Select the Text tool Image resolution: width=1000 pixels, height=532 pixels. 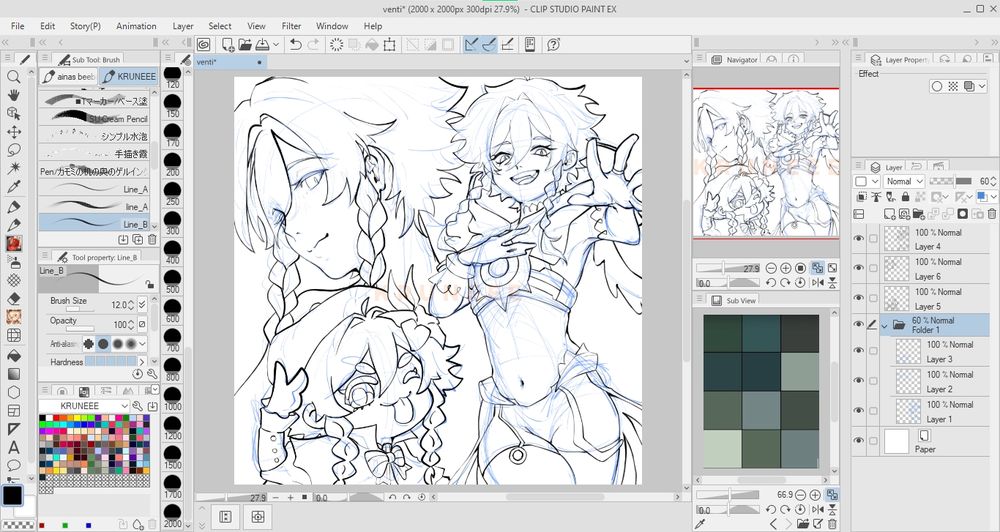(13, 447)
